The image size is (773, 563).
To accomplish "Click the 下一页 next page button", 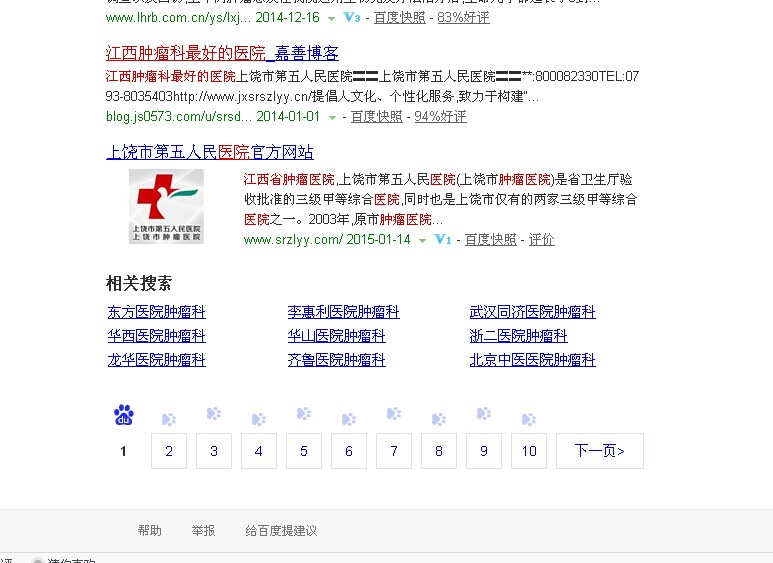I will (x=600, y=451).
